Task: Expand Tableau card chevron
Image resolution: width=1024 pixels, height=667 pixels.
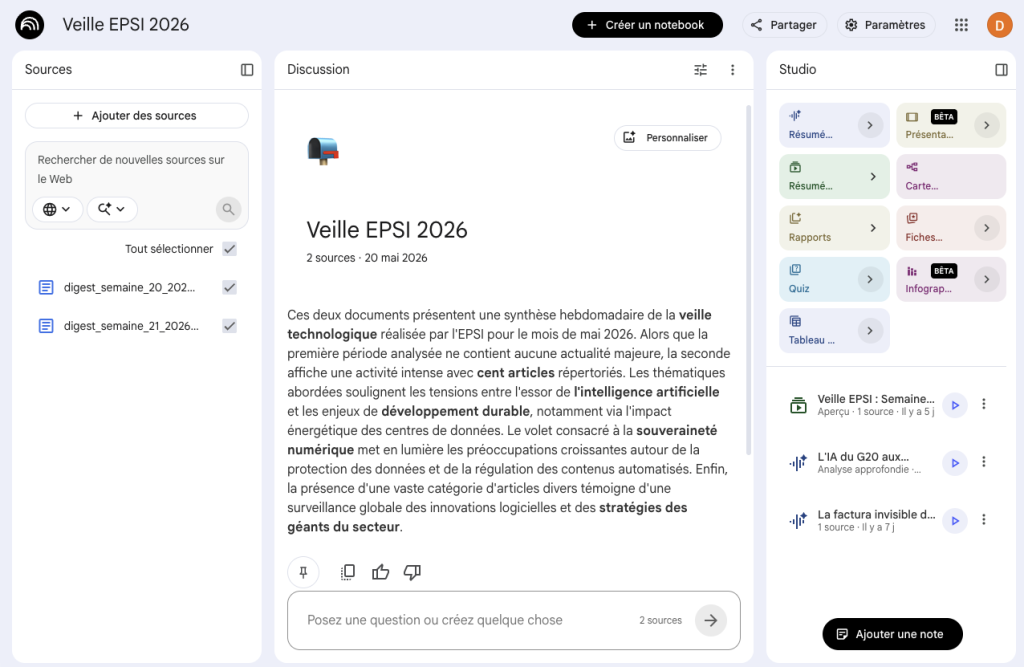Action: (x=870, y=331)
